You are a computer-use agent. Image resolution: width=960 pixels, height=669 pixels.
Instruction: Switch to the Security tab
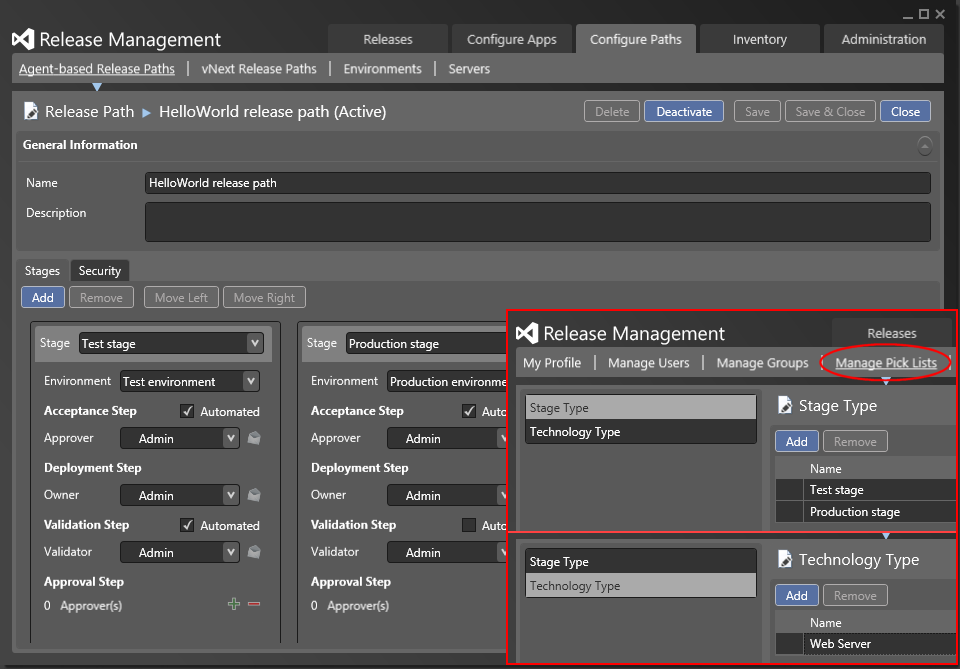coord(100,271)
